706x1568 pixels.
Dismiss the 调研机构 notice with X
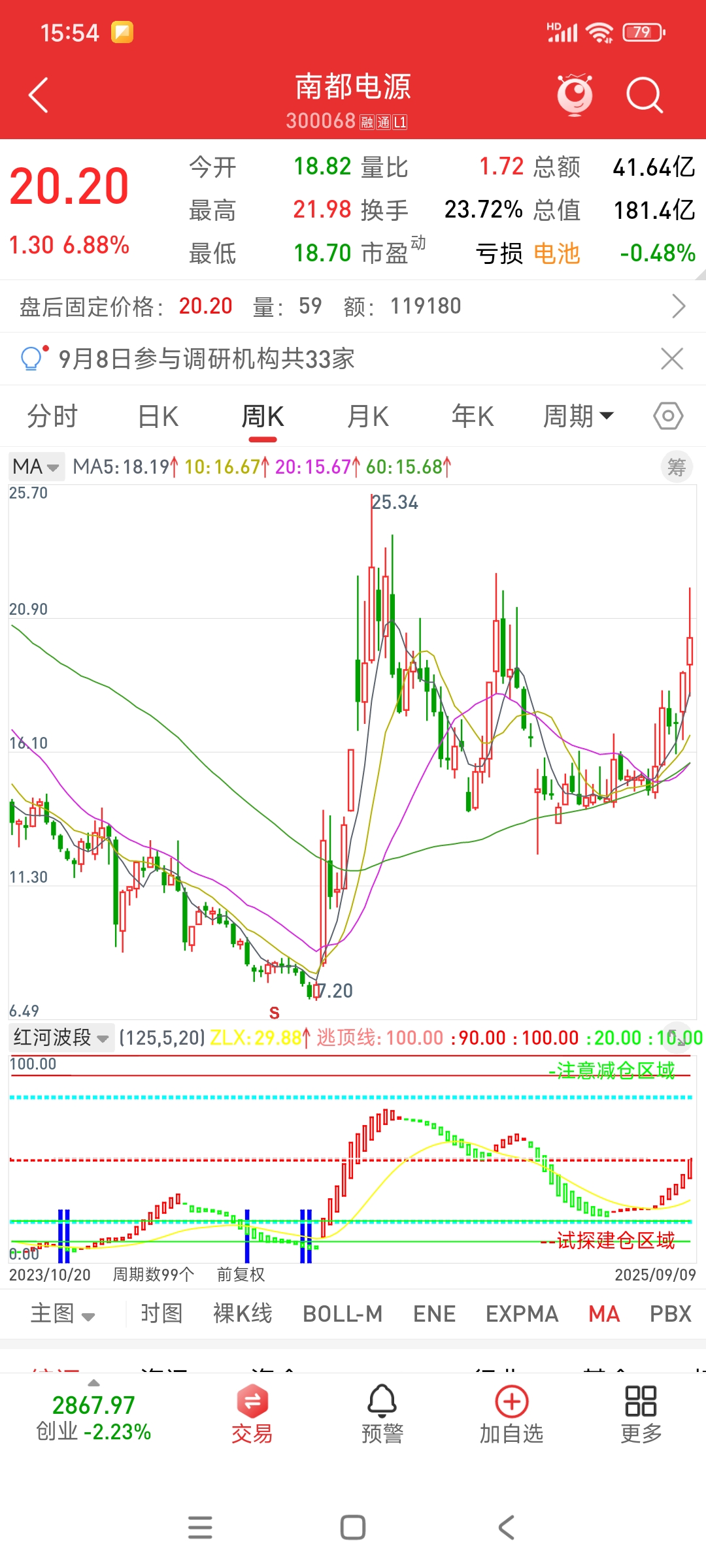click(672, 359)
